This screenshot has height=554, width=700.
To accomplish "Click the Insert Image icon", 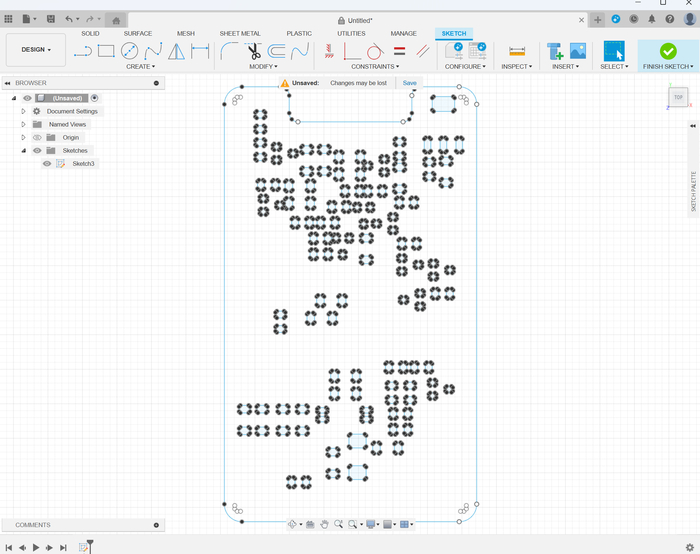I will 578,51.
